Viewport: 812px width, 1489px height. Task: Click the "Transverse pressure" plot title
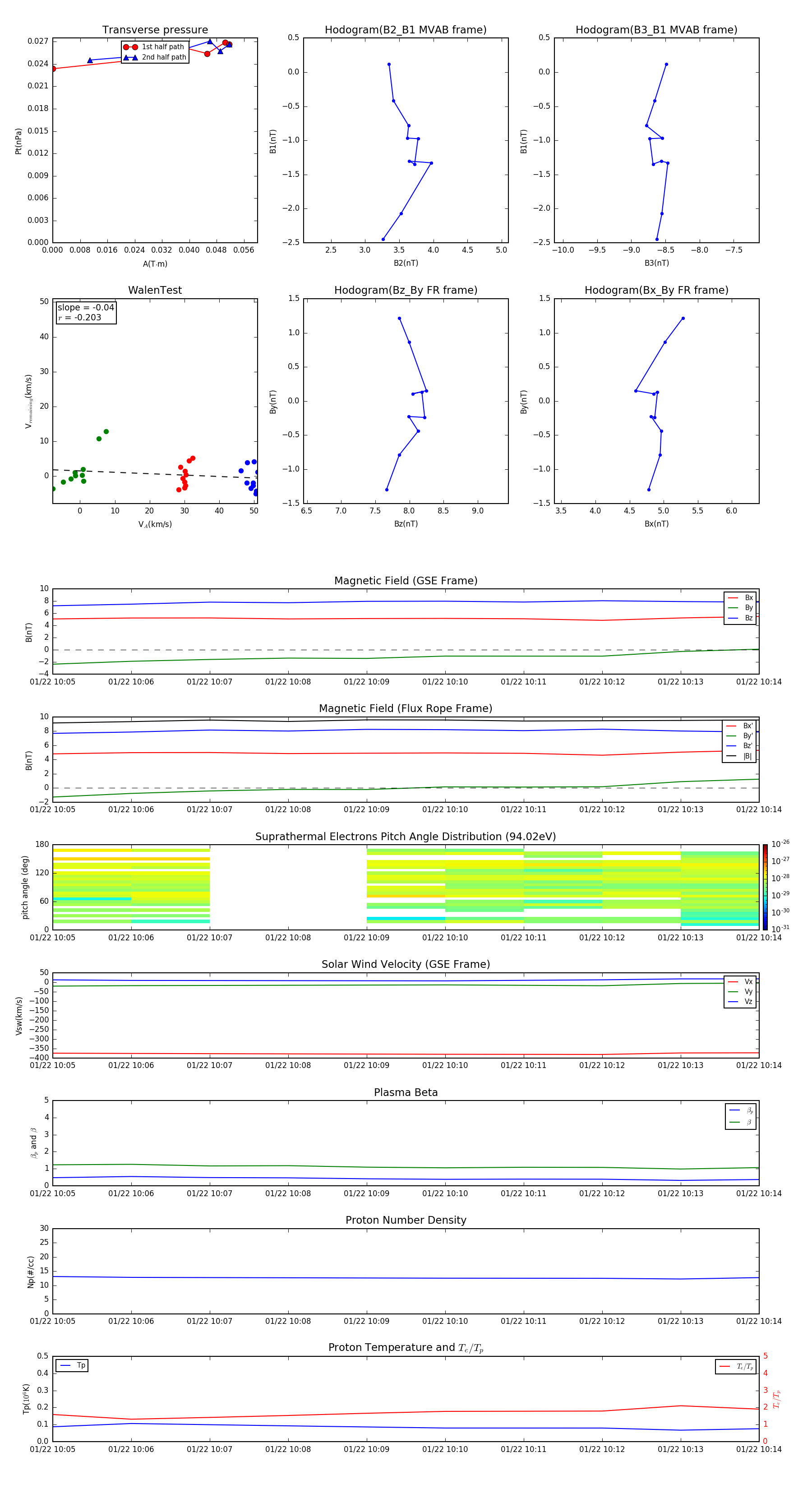point(155,30)
